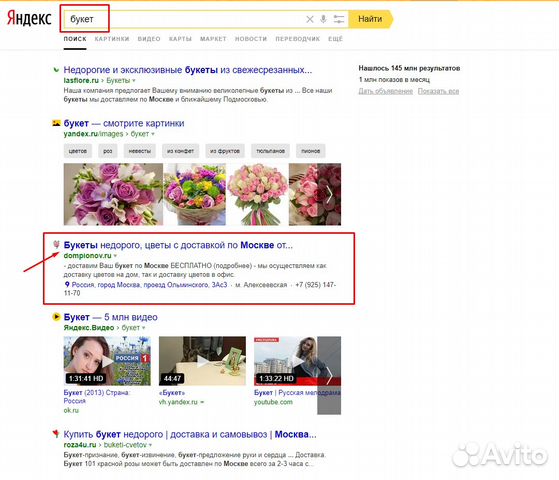
Task: Click the Найти search button
Action: point(370,19)
